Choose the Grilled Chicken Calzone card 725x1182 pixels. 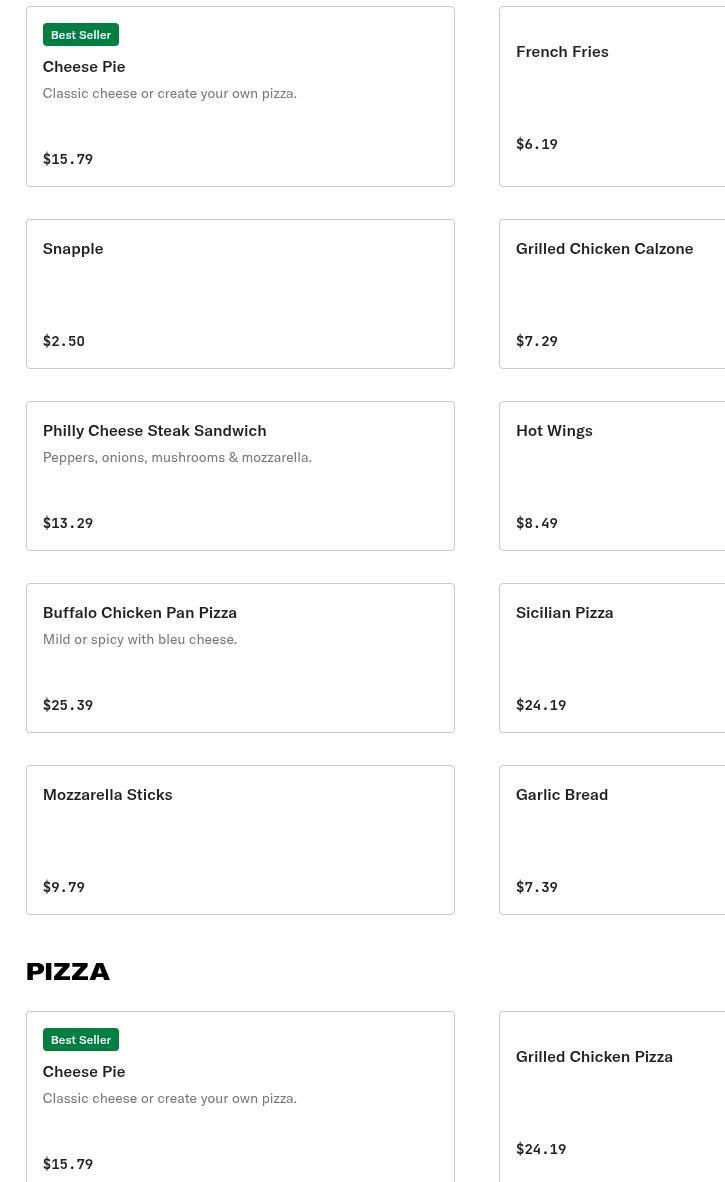tap(612, 294)
